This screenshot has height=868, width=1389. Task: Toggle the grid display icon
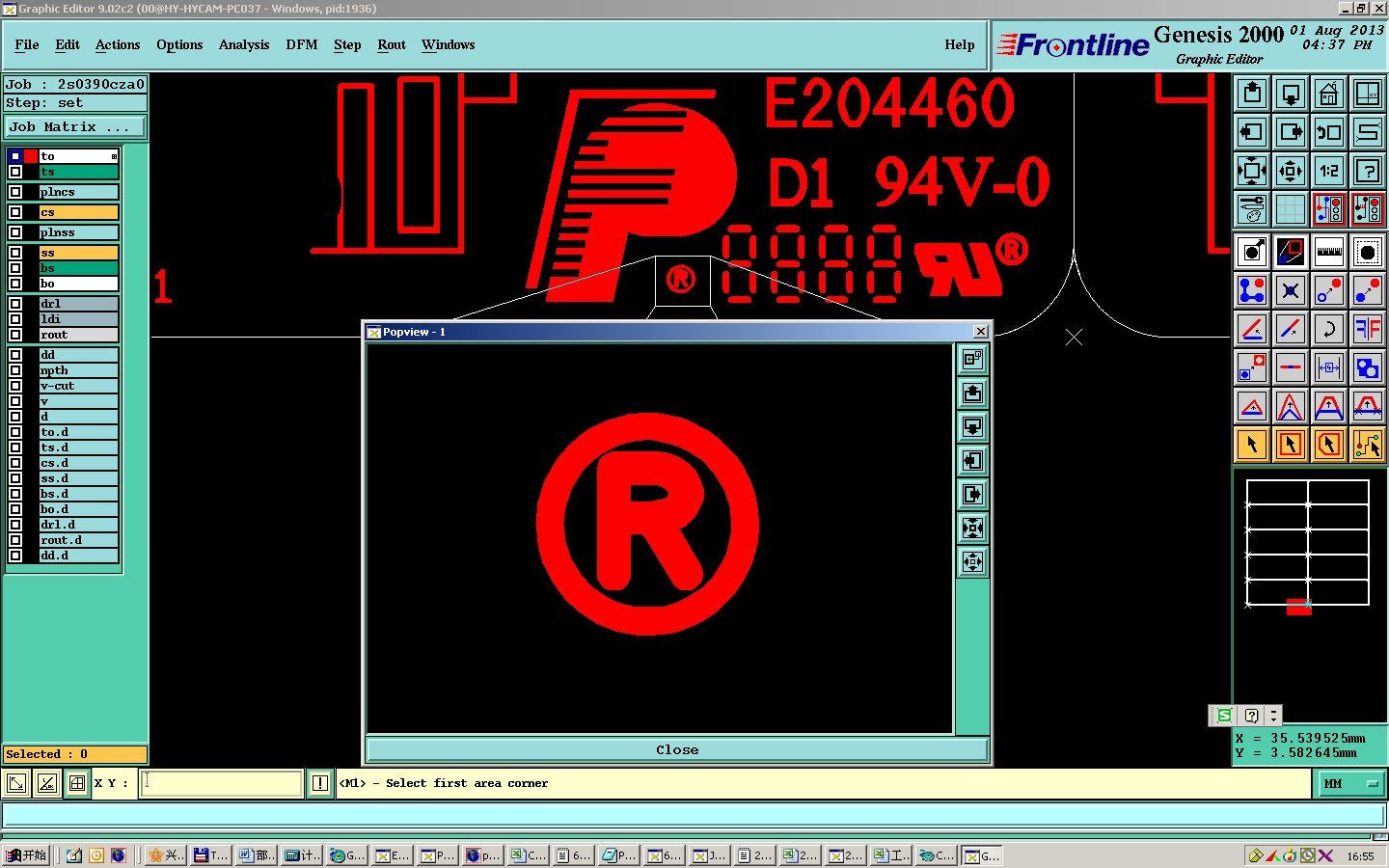(1291, 209)
